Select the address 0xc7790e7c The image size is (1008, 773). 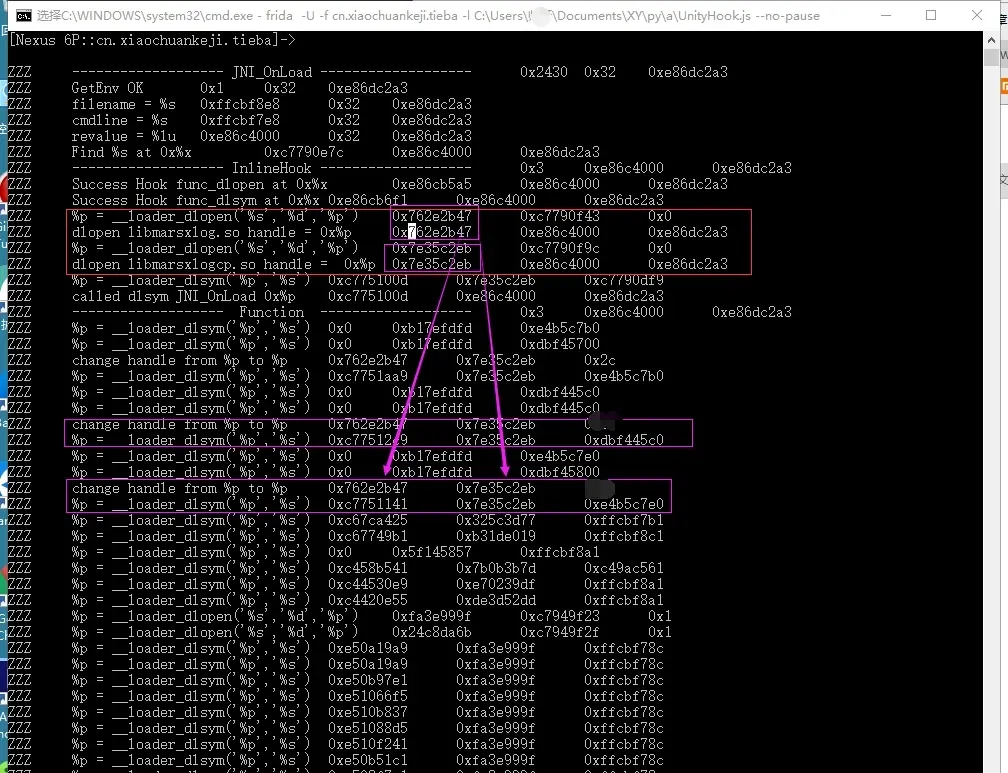(x=304, y=152)
